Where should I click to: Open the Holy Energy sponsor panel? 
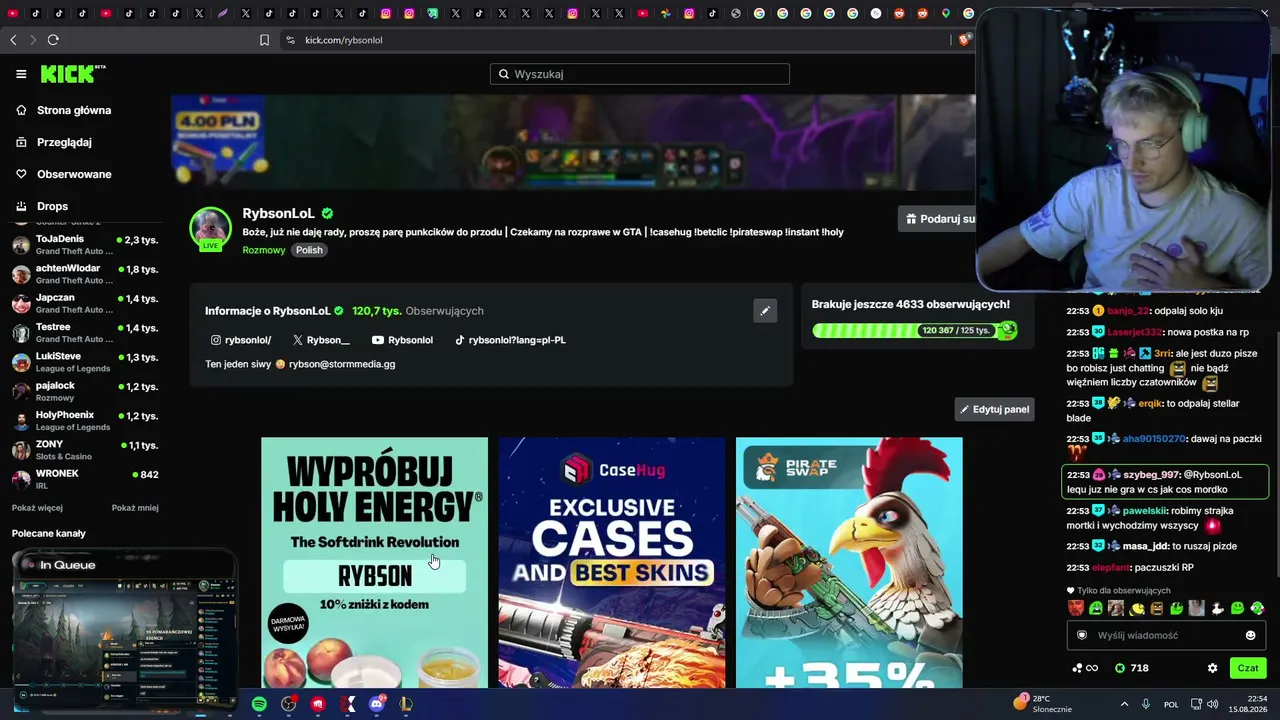click(375, 562)
